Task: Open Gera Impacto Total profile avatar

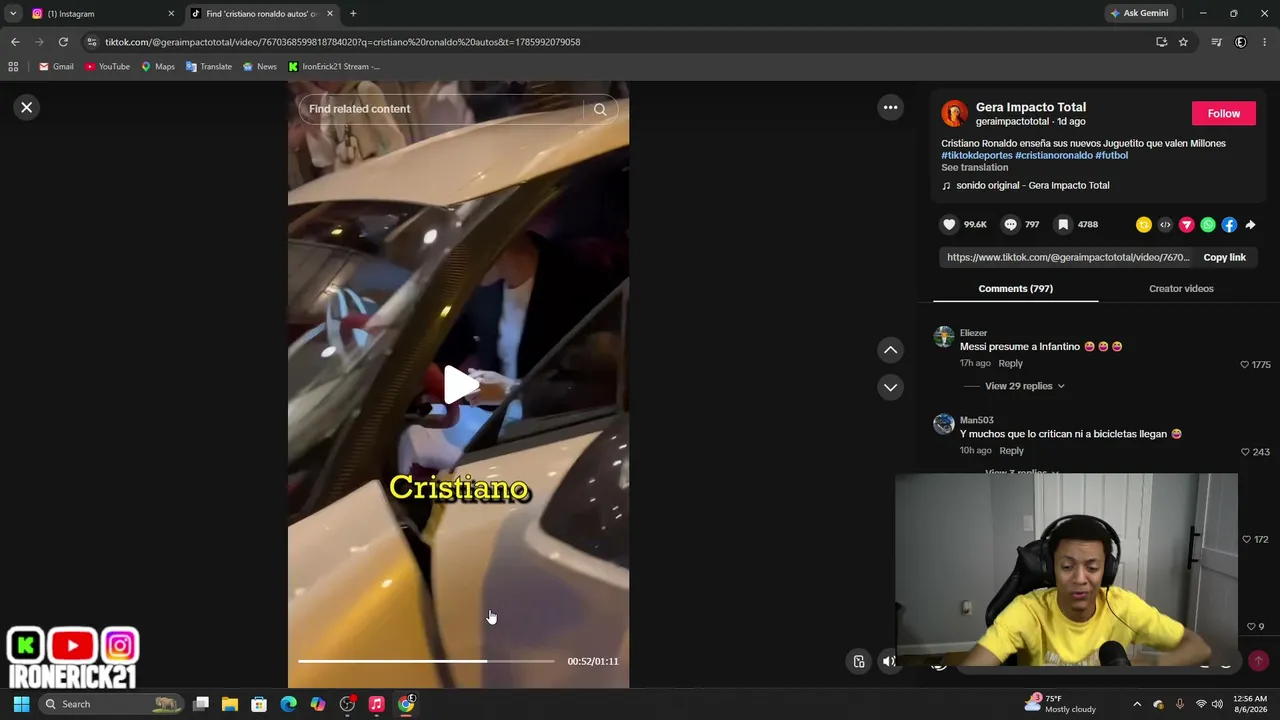Action: pos(955,113)
